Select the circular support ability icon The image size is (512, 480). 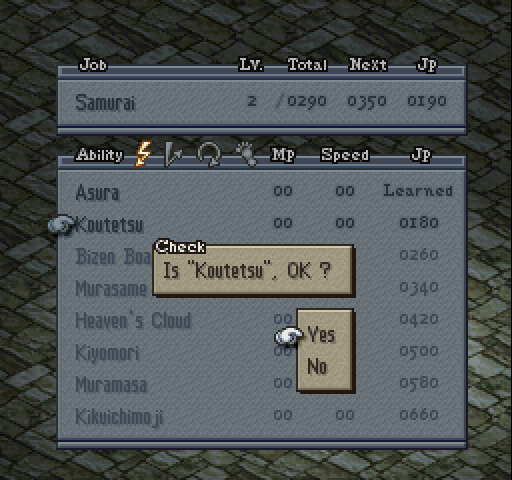pos(209,154)
